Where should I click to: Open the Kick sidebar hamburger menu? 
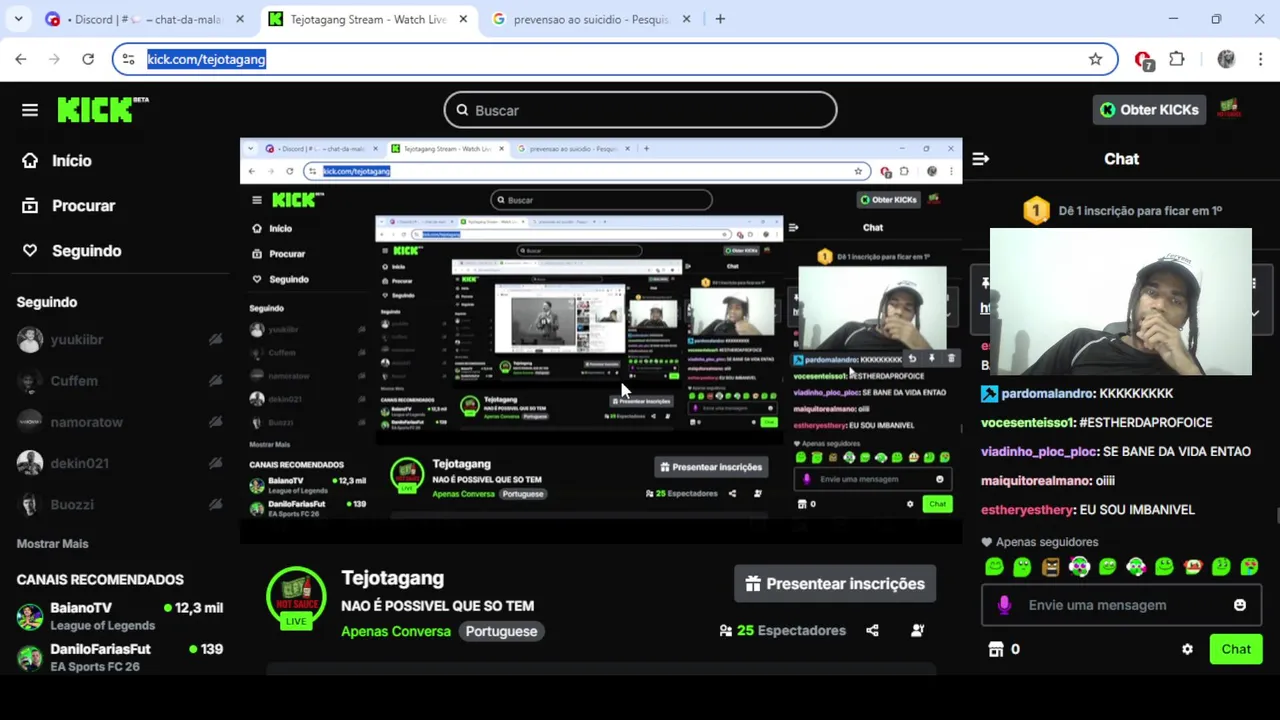pyautogui.click(x=29, y=110)
